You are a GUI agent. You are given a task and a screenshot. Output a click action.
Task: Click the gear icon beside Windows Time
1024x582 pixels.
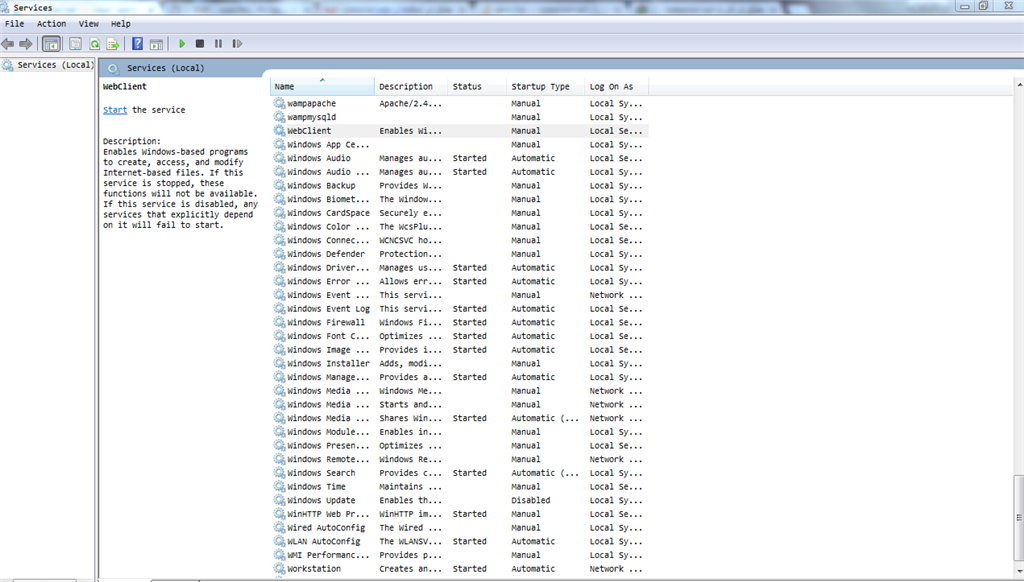coord(280,487)
